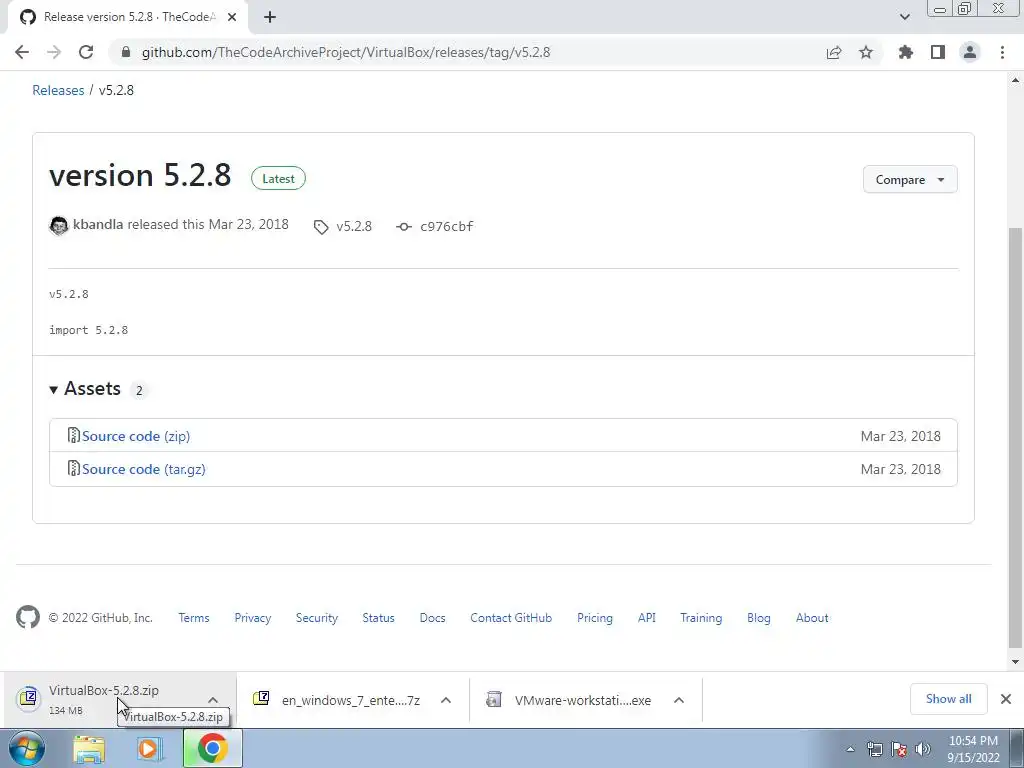Open options arrow for VMware-workstation download
Viewport: 1024px width, 768px height.
point(679,700)
